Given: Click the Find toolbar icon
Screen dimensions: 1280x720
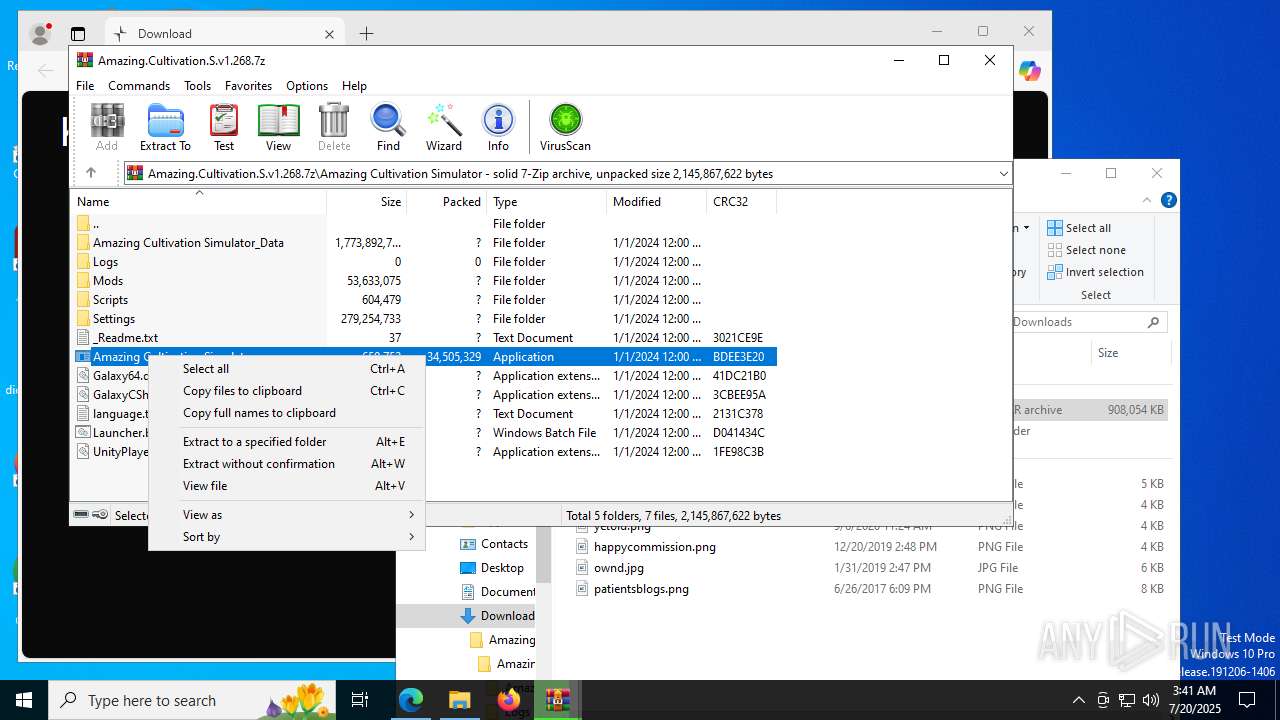Looking at the screenshot, I should [x=388, y=128].
